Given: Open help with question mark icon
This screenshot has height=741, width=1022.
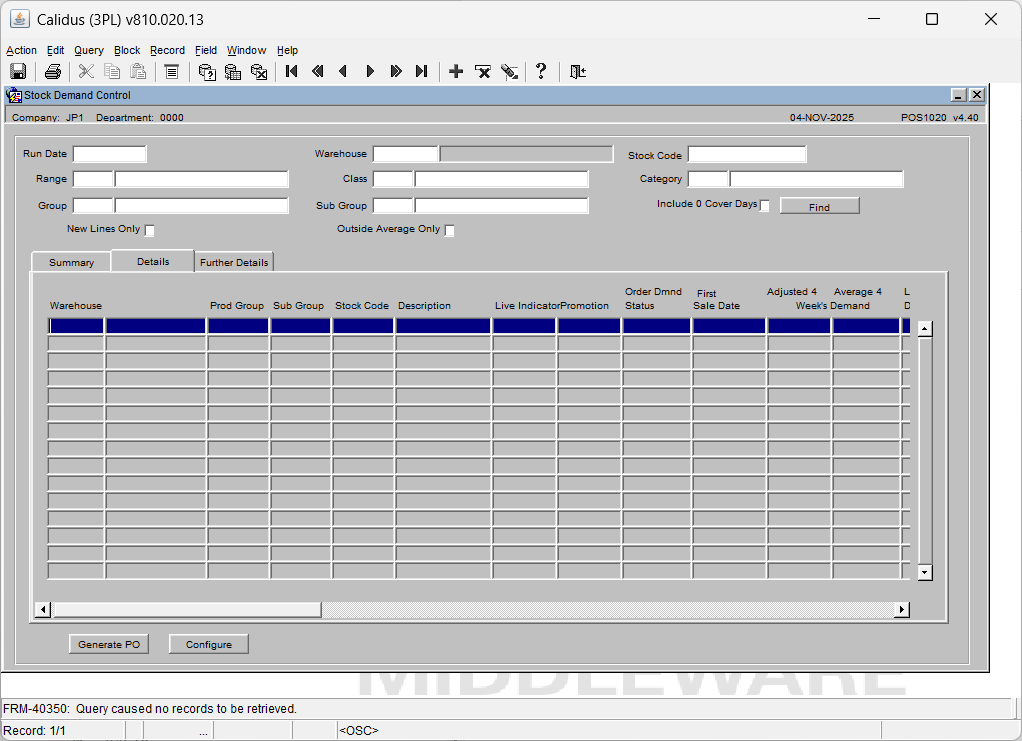Looking at the screenshot, I should [x=541, y=71].
